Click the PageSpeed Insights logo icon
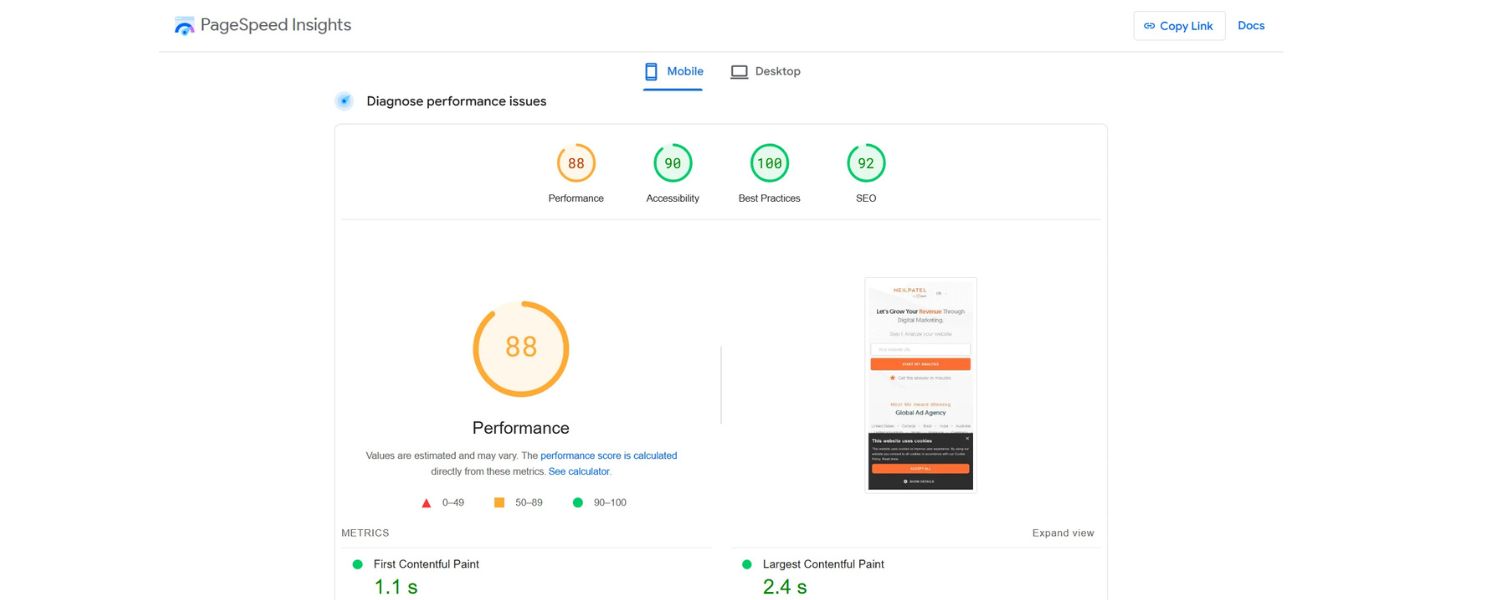1500x600 pixels. point(183,23)
